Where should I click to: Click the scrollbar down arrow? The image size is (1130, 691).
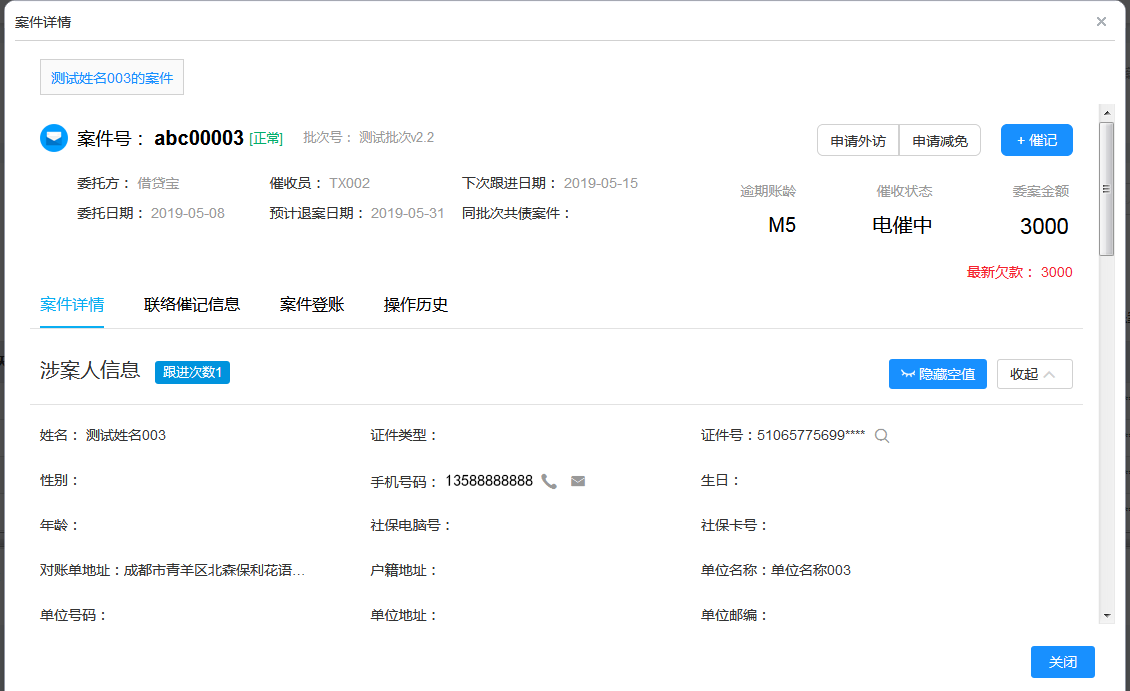click(x=1106, y=615)
